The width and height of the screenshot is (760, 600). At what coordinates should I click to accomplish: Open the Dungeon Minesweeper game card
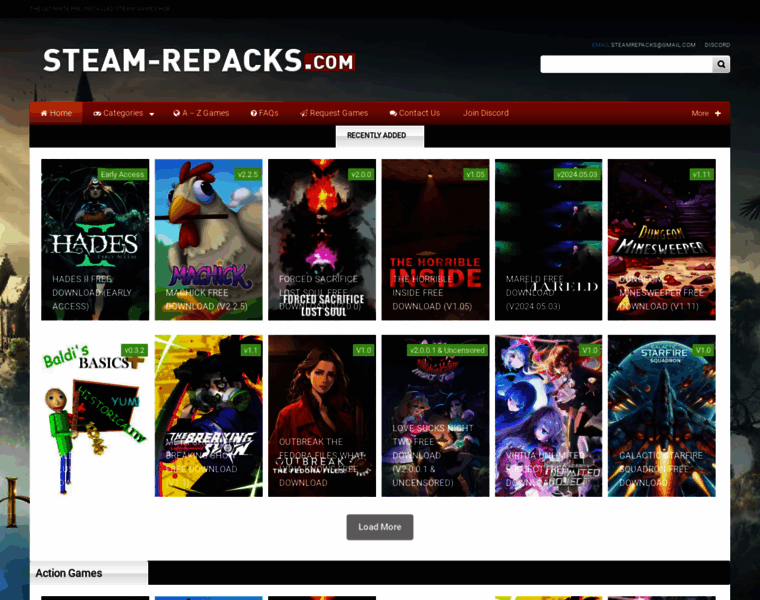coord(662,239)
